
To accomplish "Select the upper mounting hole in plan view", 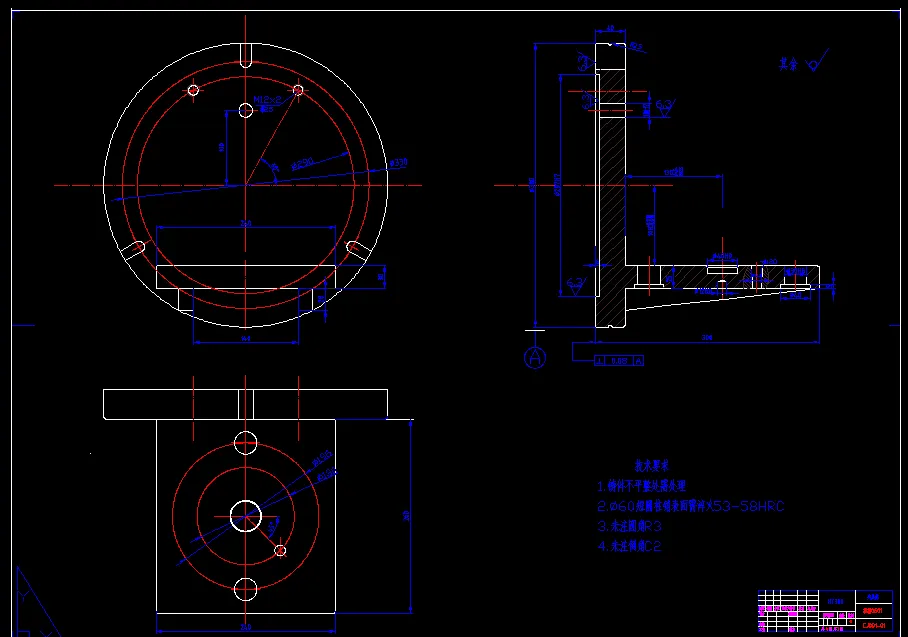I will point(246,442).
